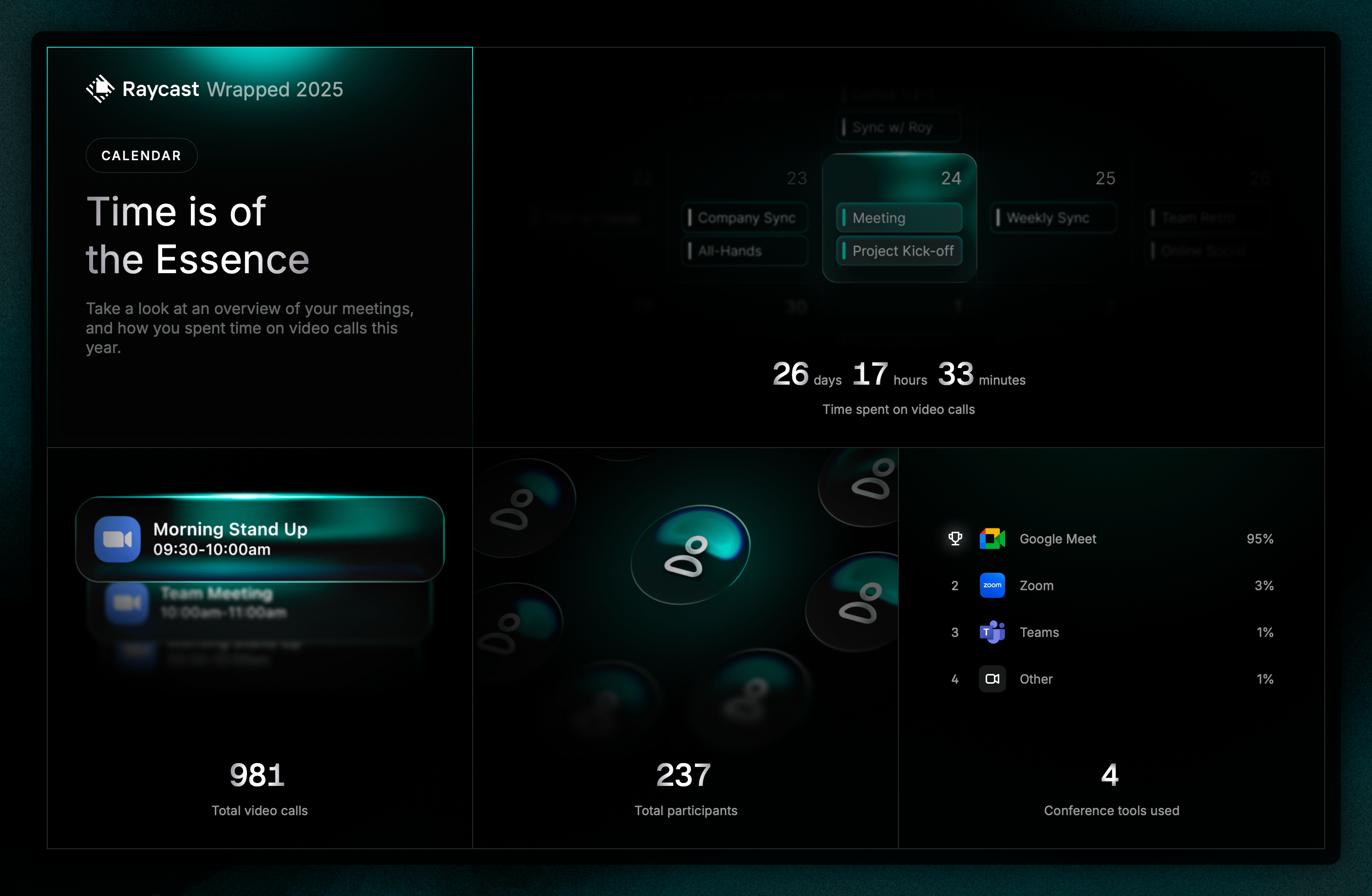Viewport: 1372px width, 896px height.
Task: Click the Other video camera icon
Action: (x=991, y=679)
